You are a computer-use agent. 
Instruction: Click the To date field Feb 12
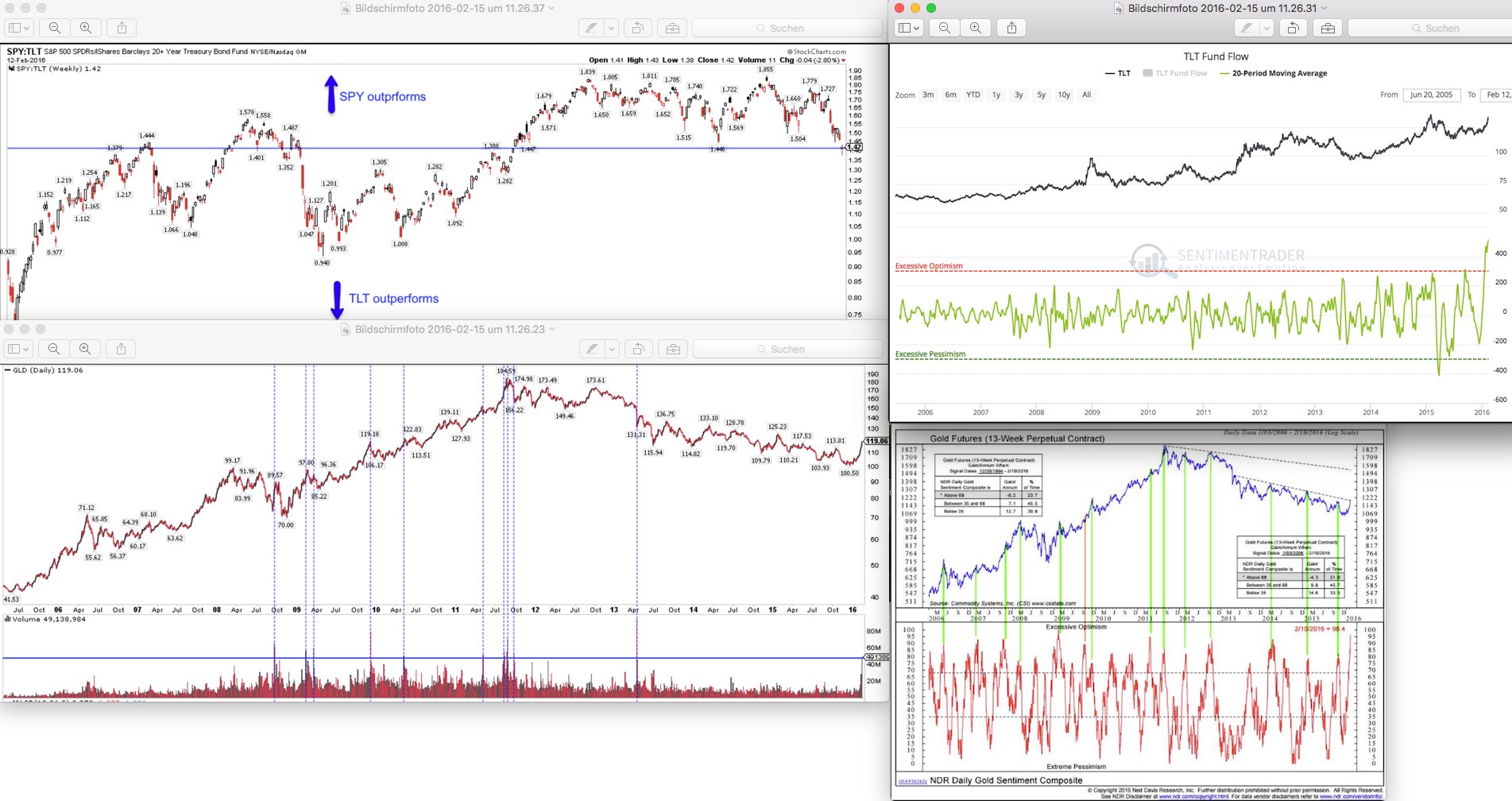tap(1497, 95)
